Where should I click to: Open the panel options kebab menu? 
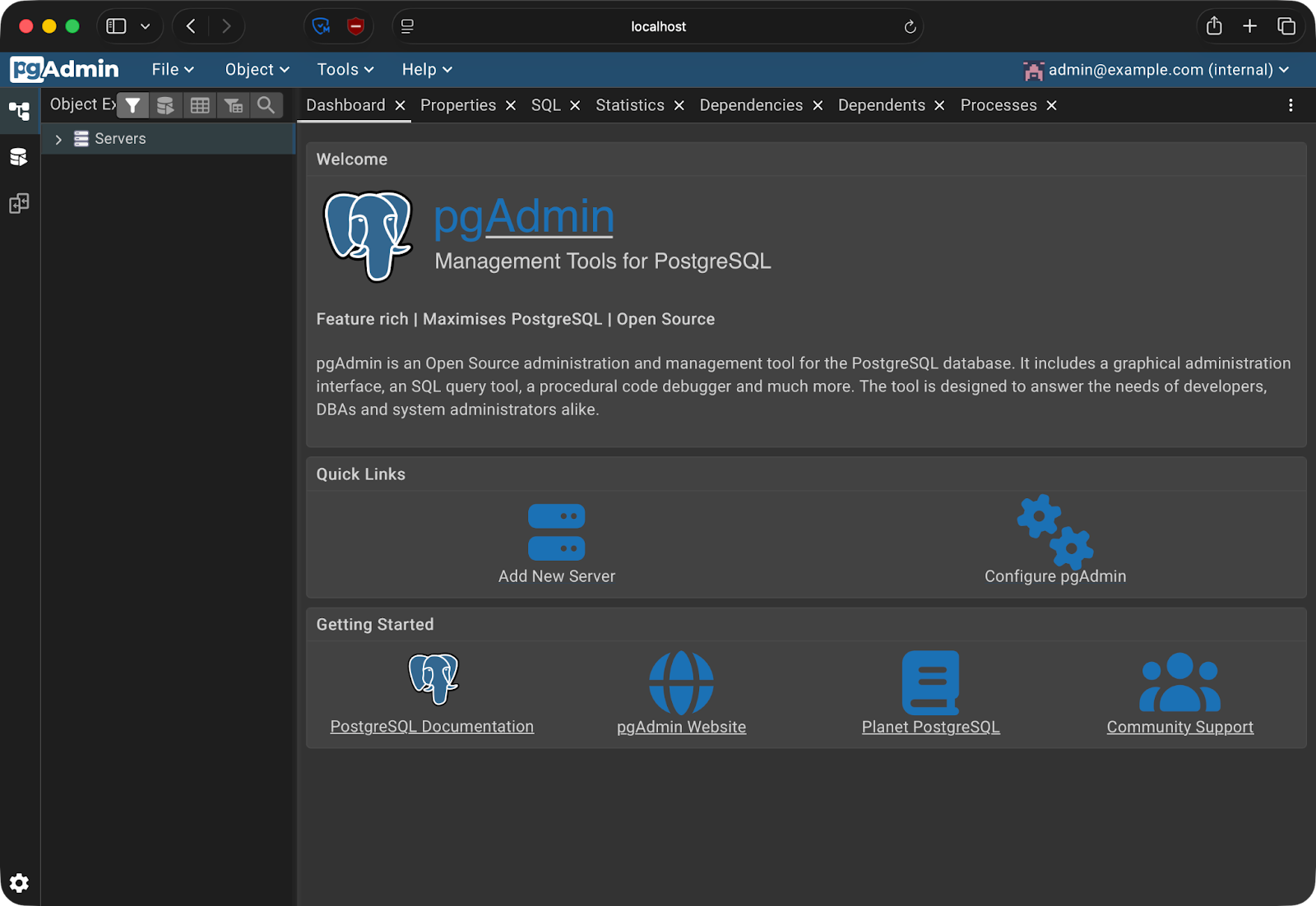coord(1291,105)
